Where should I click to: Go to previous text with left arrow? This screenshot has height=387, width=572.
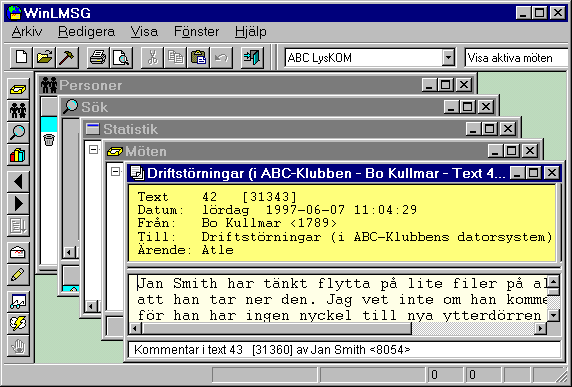click(x=18, y=182)
